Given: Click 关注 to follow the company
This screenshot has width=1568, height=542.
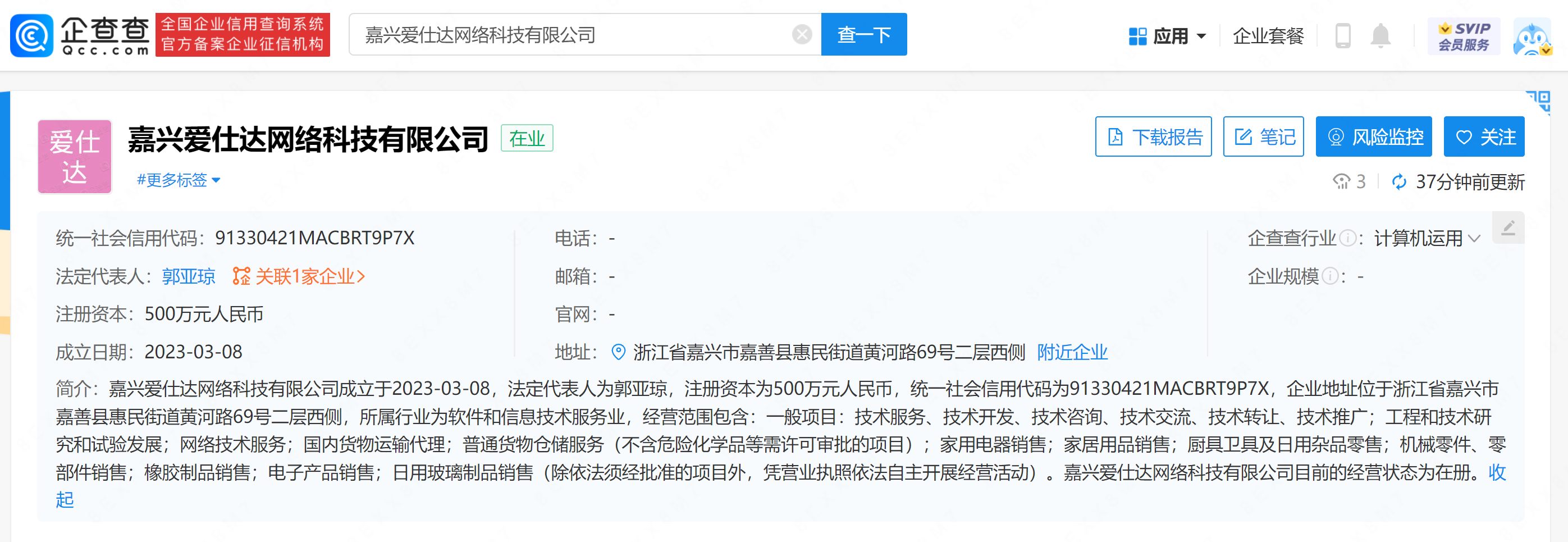Looking at the screenshot, I should point(1484,136).
